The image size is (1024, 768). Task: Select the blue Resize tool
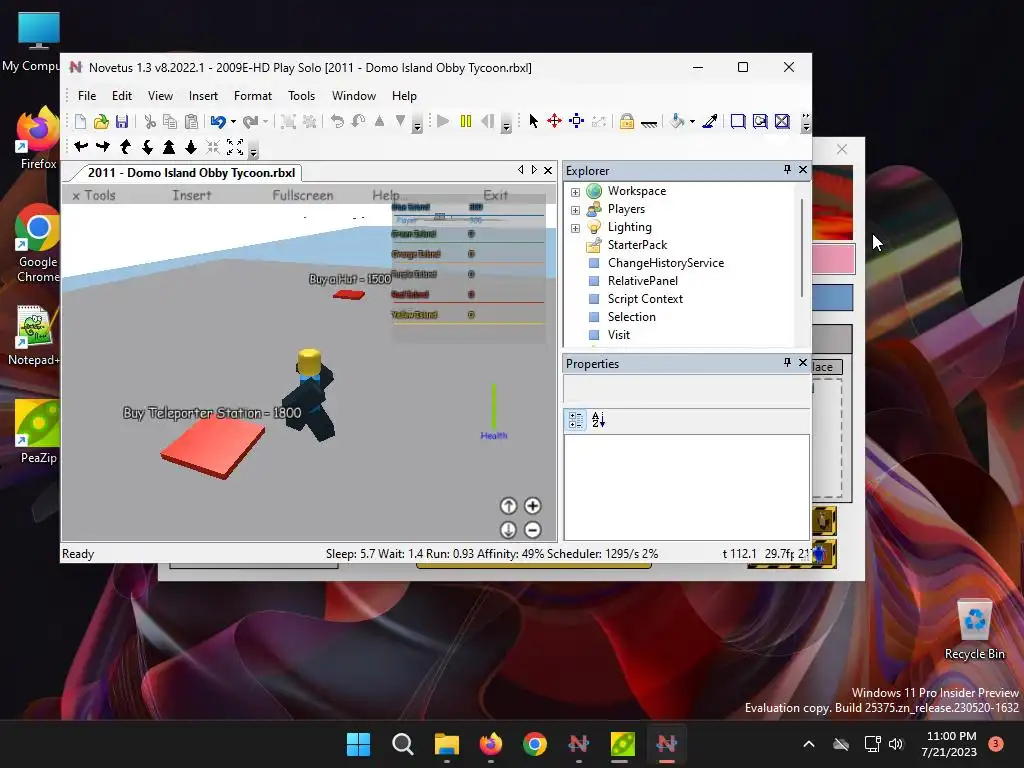coord(576,121)
